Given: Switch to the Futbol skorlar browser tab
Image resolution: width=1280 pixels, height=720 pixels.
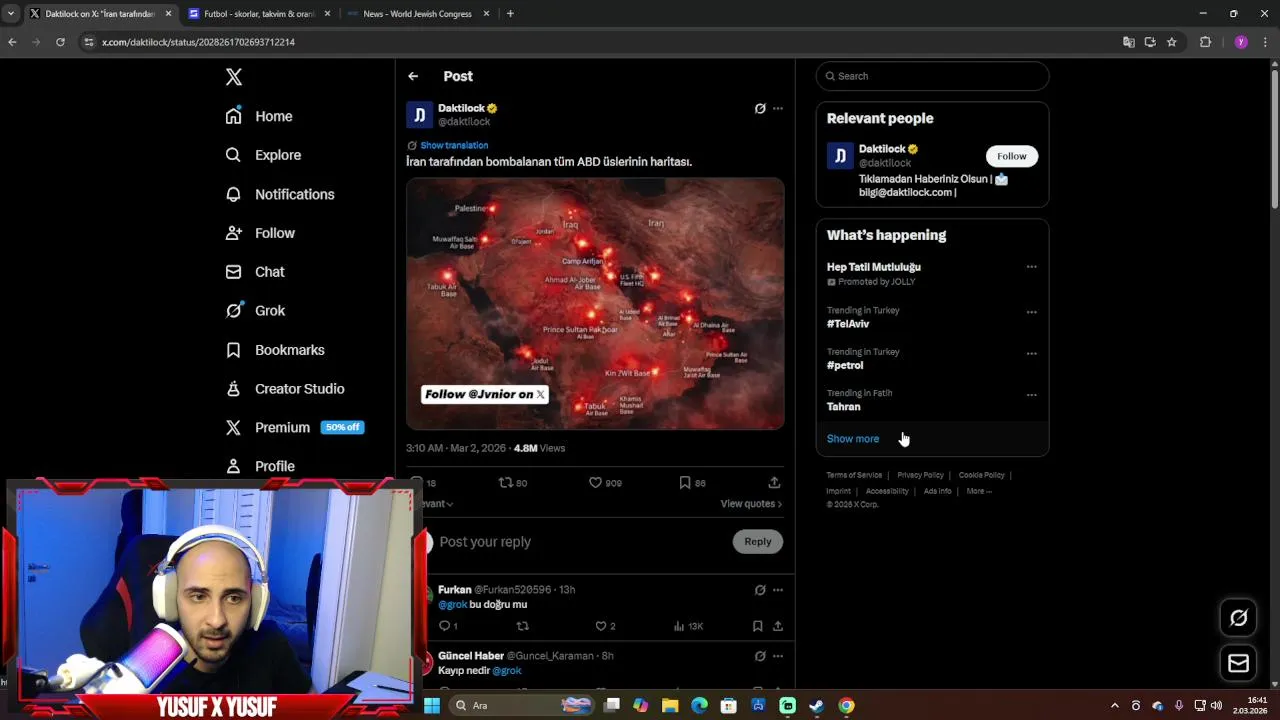Looking at the screenshot, I should [x=259, y=14].
